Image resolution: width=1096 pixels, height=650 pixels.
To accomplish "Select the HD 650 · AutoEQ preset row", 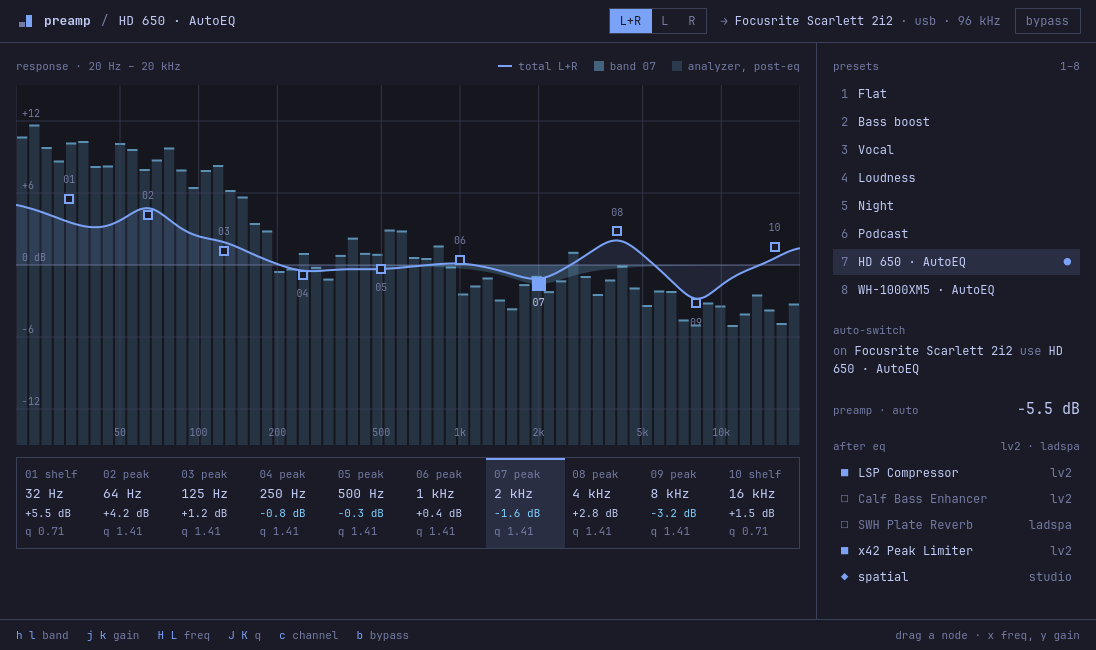I will (x=956, y=261).
